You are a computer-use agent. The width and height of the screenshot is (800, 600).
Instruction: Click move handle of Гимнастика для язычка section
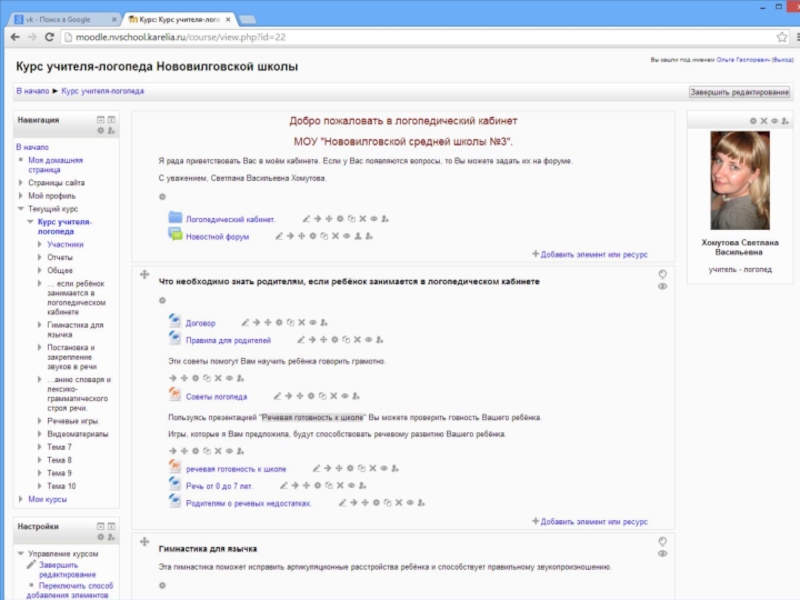(x=144, y=542)
